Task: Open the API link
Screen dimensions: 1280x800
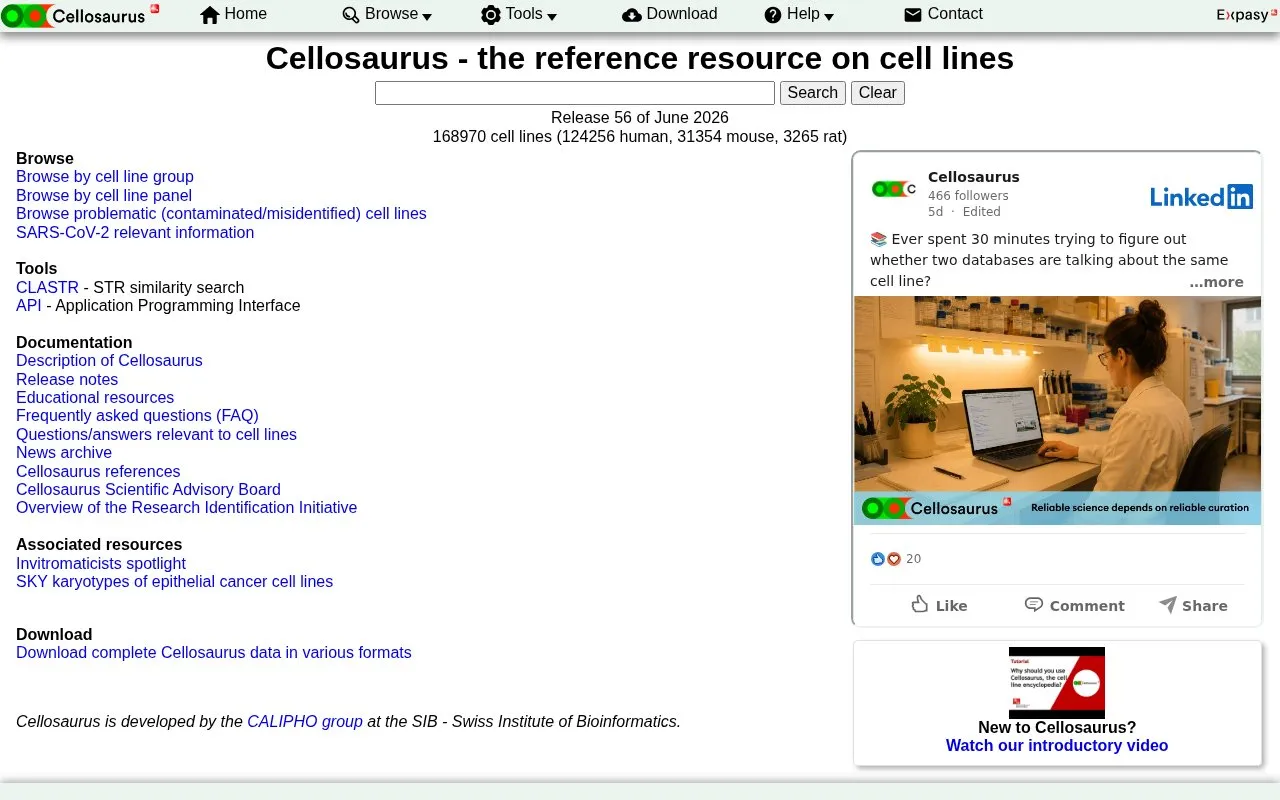Action: click(29, 306)
